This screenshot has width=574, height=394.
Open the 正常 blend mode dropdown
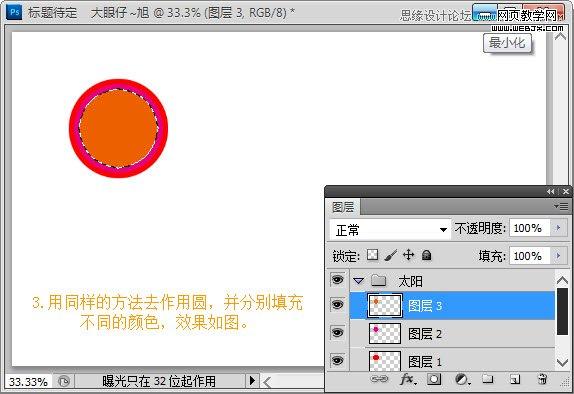pos(390,230)
